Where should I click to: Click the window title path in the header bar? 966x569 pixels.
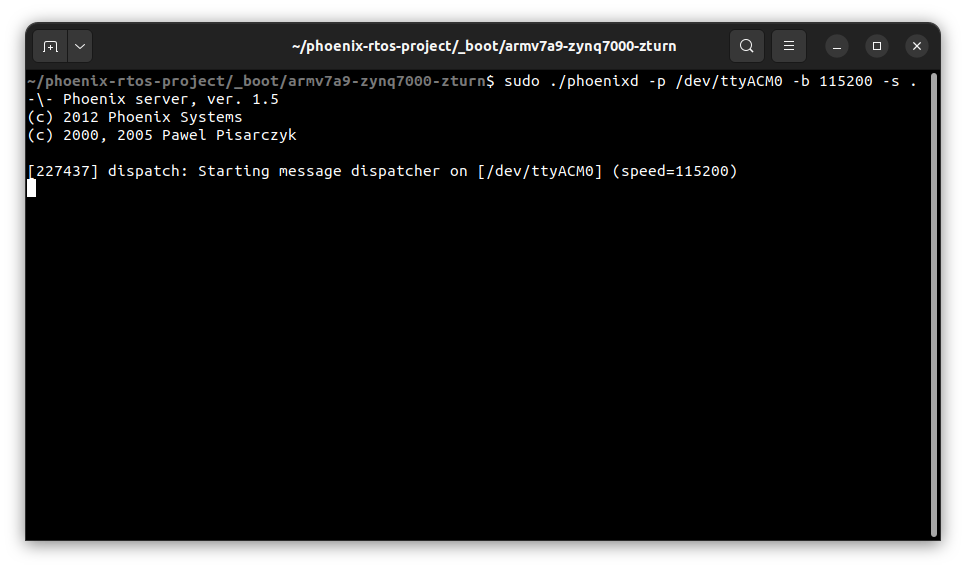click(x=482, y=46)
